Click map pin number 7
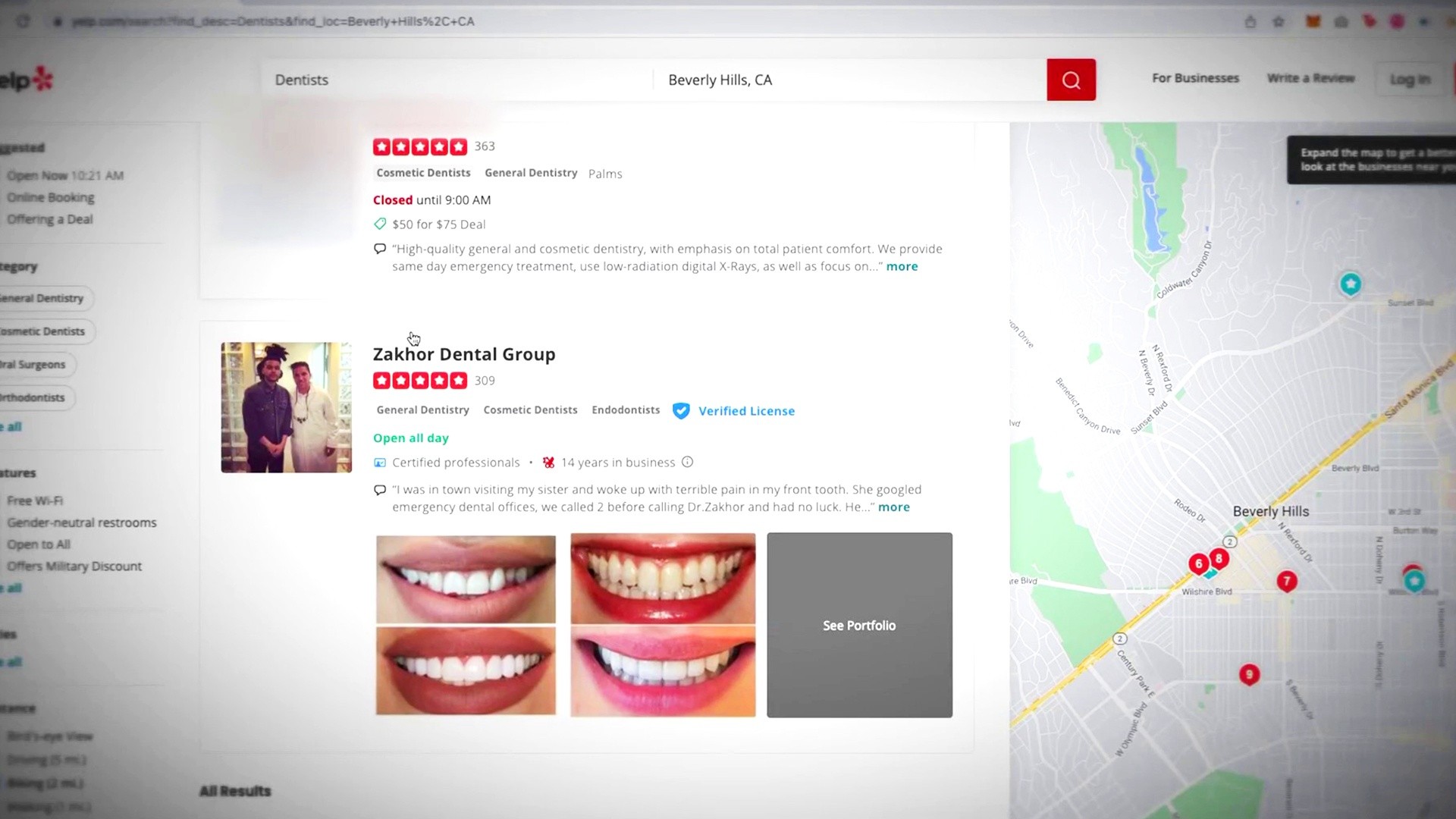 click(1287, 582)
